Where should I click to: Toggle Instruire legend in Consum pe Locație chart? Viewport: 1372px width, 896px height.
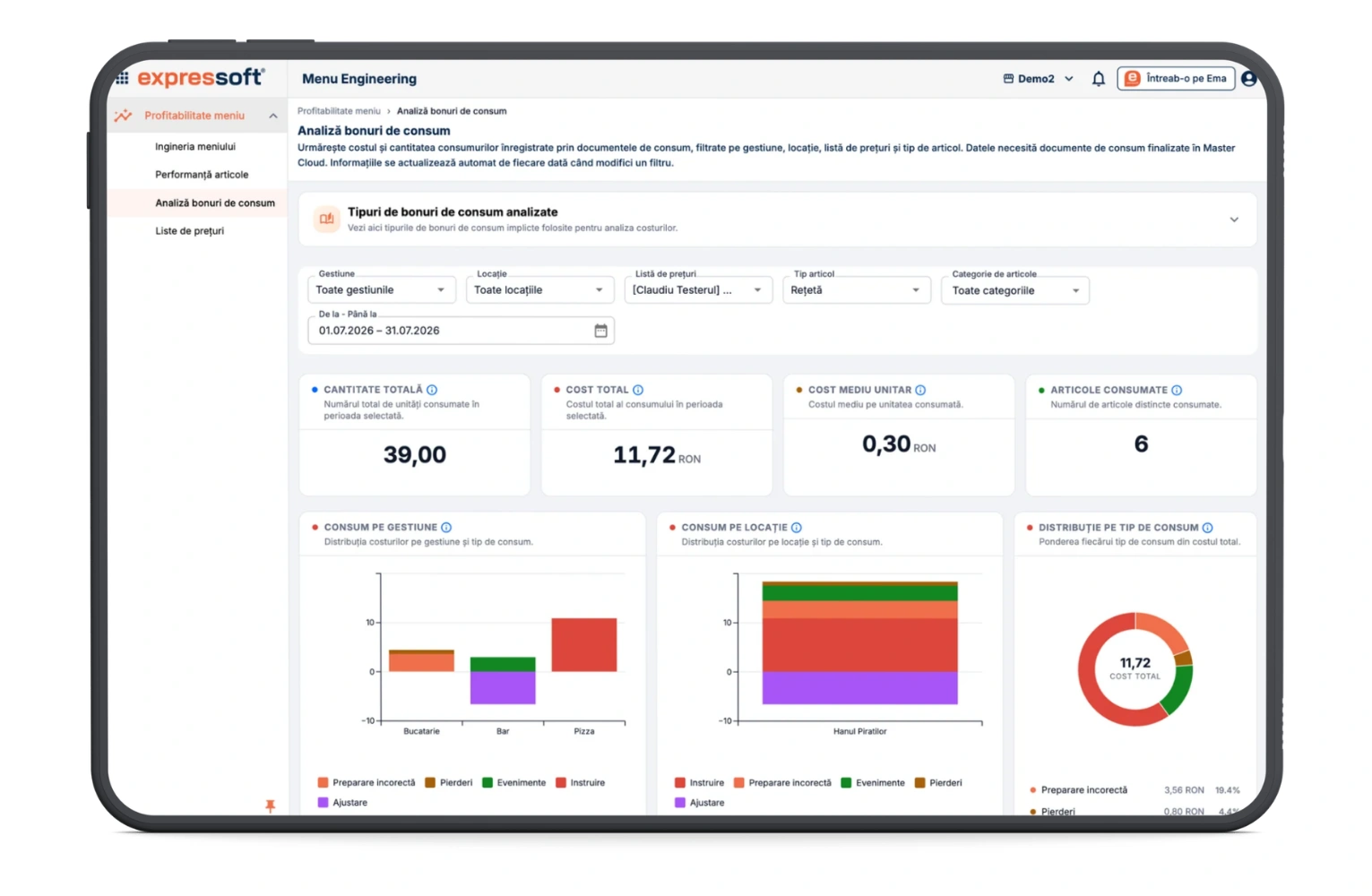(x=699, y=783)
